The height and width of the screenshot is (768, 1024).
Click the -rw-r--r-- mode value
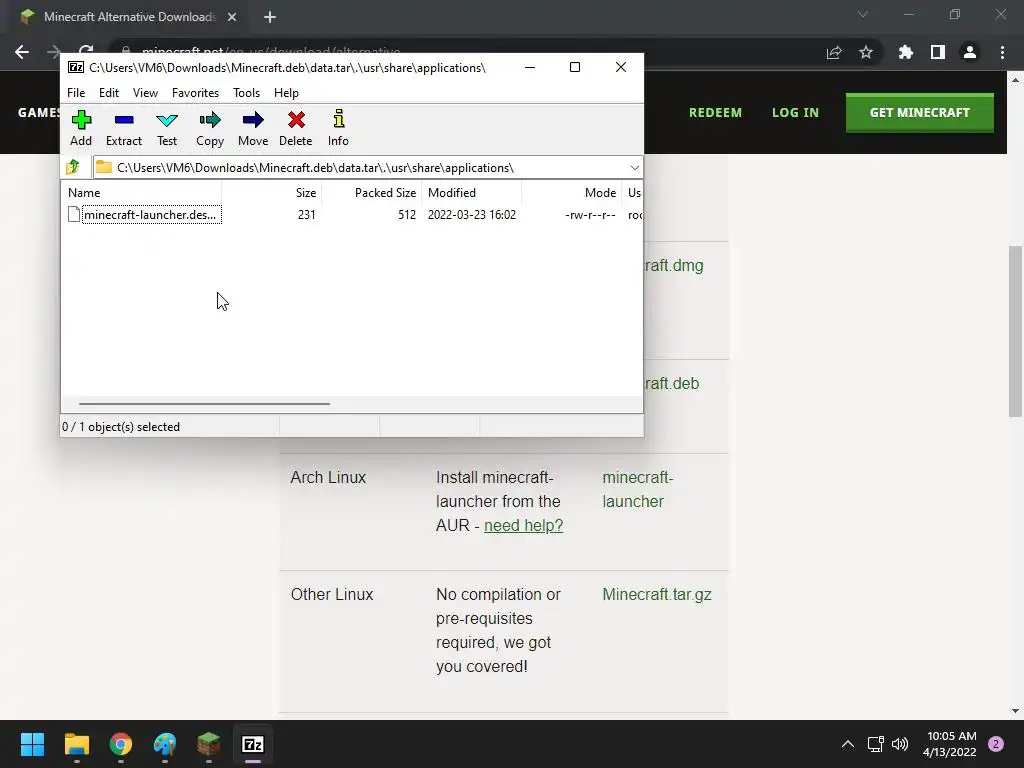590,215
